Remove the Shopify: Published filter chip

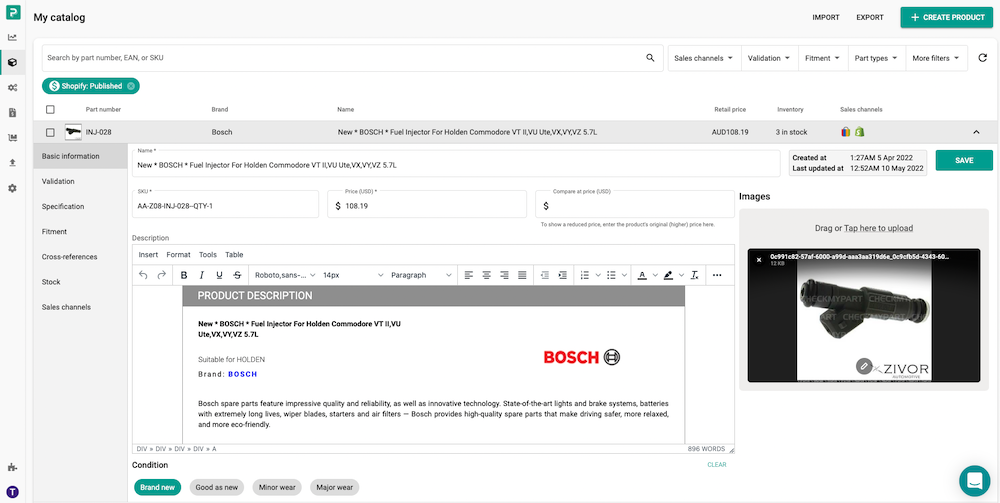(131, 86)
